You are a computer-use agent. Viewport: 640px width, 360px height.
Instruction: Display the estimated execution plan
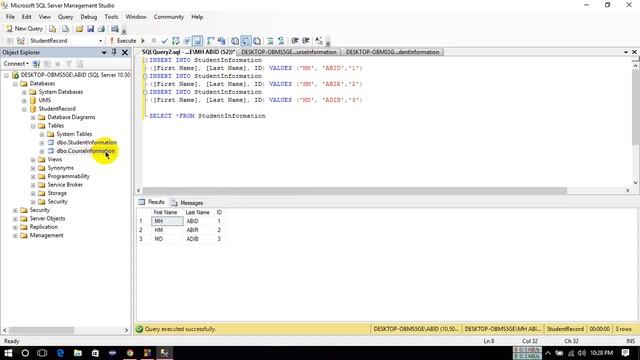point(176,41)
